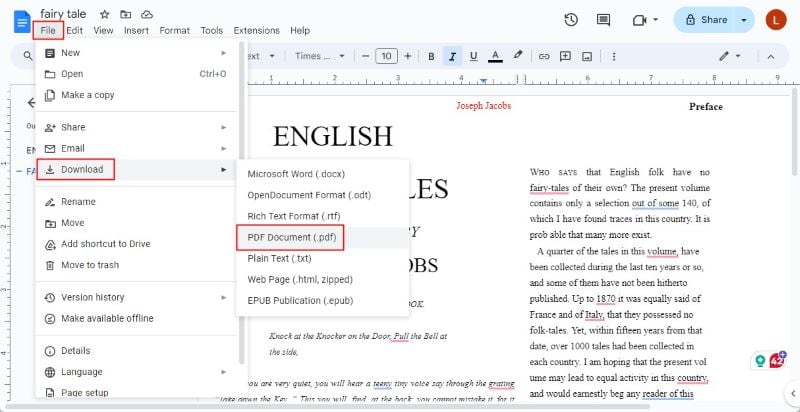800x412 pixels.
Task: Download as Web Page (.html, zipped)
Action: pyautogui.click(x=322, y=279)
